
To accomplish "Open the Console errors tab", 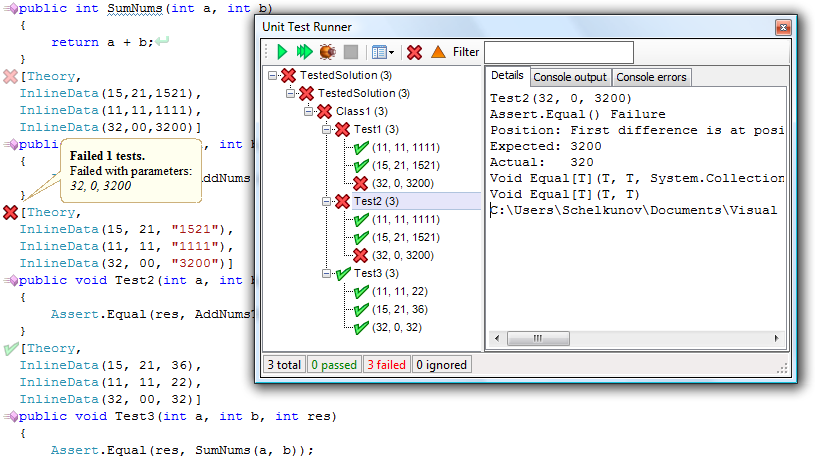I will (651, 77).
